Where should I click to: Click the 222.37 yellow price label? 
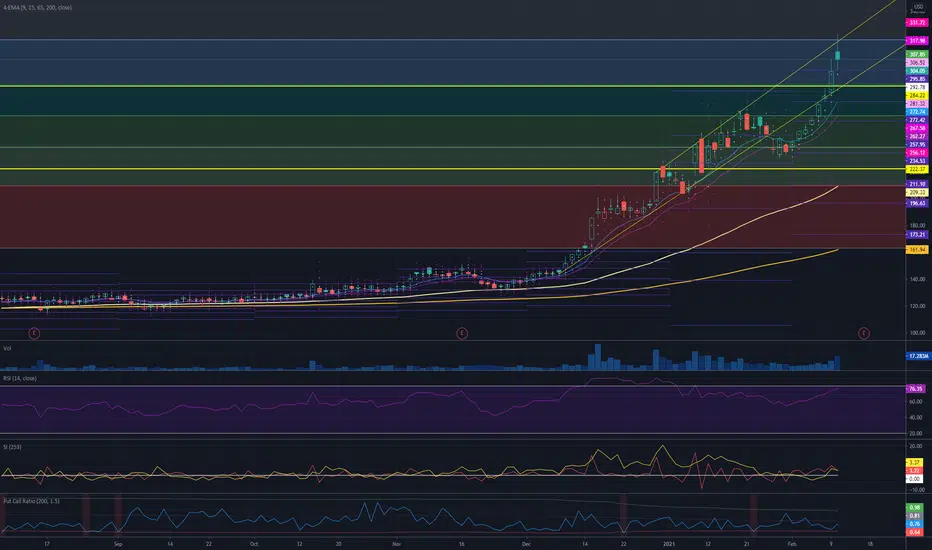pyautogui.click(x=917, y=169)
